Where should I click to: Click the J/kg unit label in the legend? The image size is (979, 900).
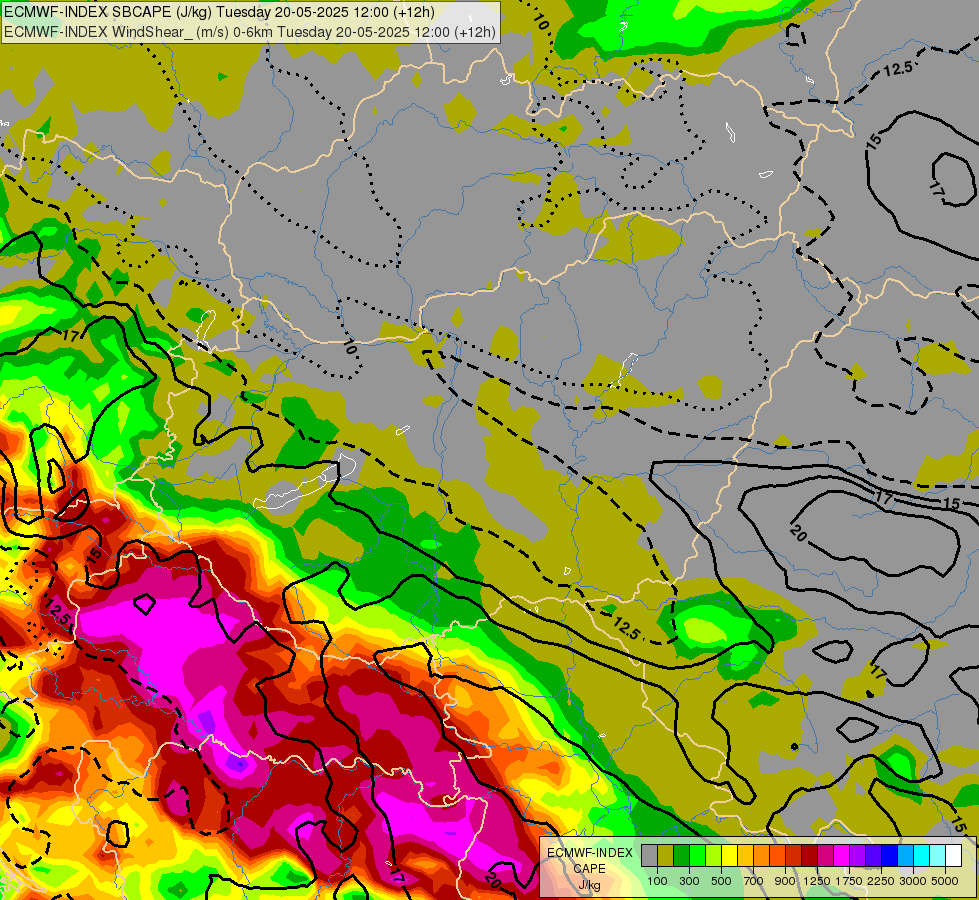point(589,886)
